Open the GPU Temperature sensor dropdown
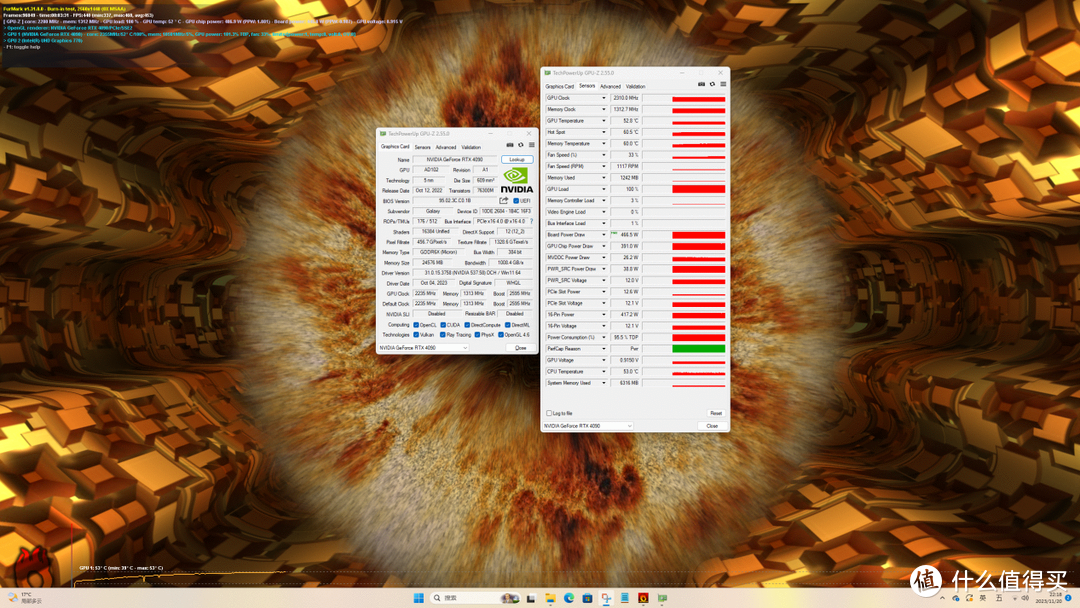 (604, 121)
